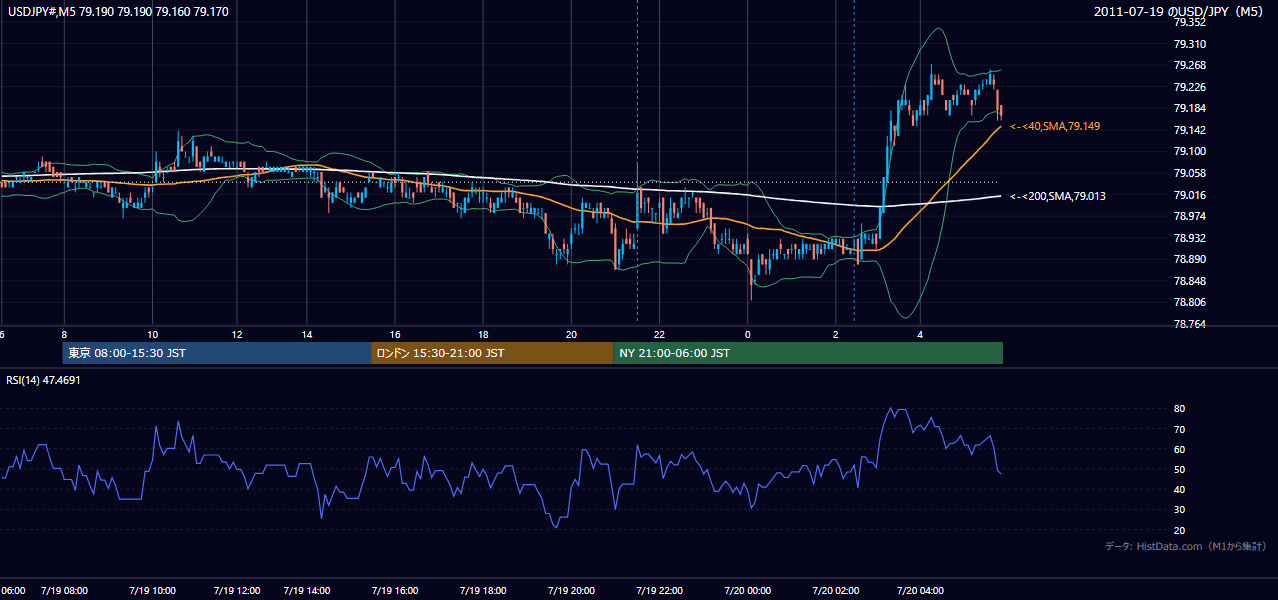The height and width of the screenshot is (600, 1278).
Task: Click hour label 20 under price chart
Action: (571, 334)
